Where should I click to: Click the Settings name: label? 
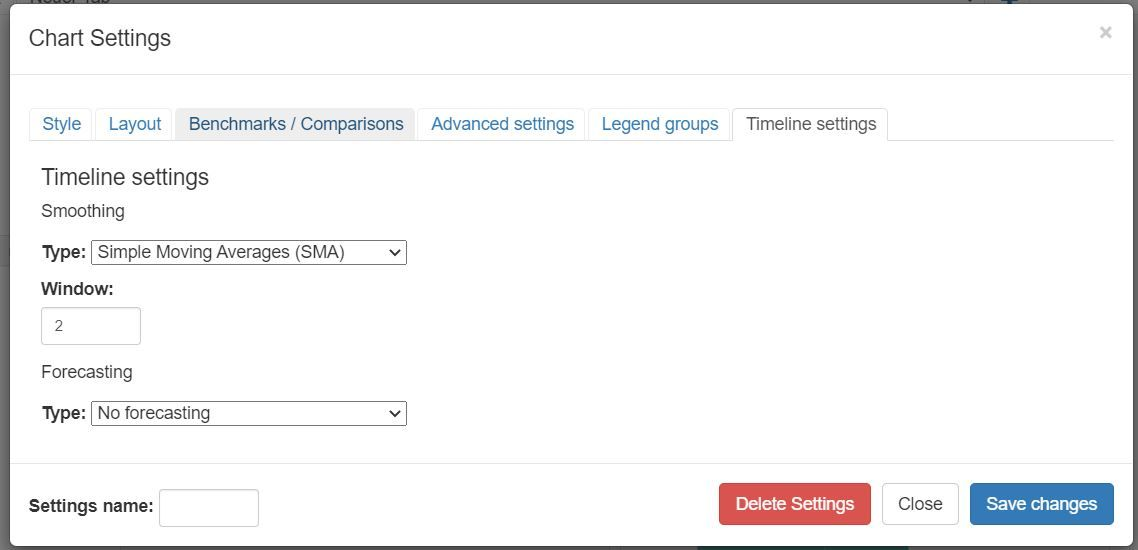91,506
